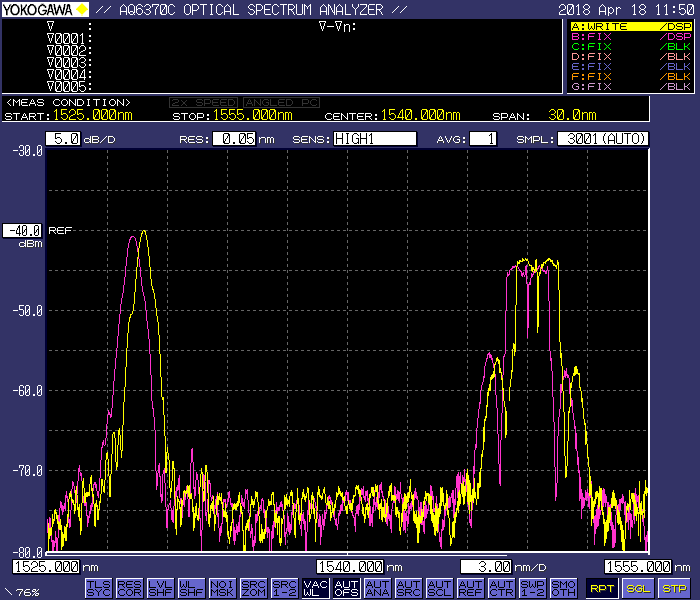The height and width of the screenshot is (600, 700).
Task: Select the RES COR indicator
Action: [129, 587]
